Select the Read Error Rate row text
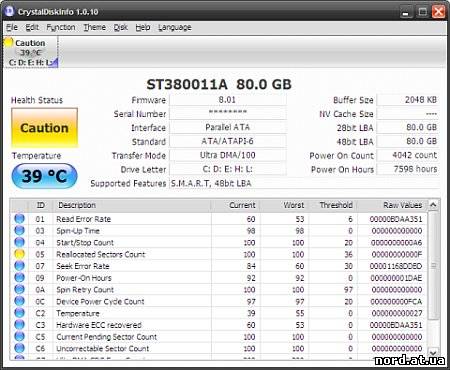Image resolution: width=450 pixels, height=370 pixels. [83, 219]
